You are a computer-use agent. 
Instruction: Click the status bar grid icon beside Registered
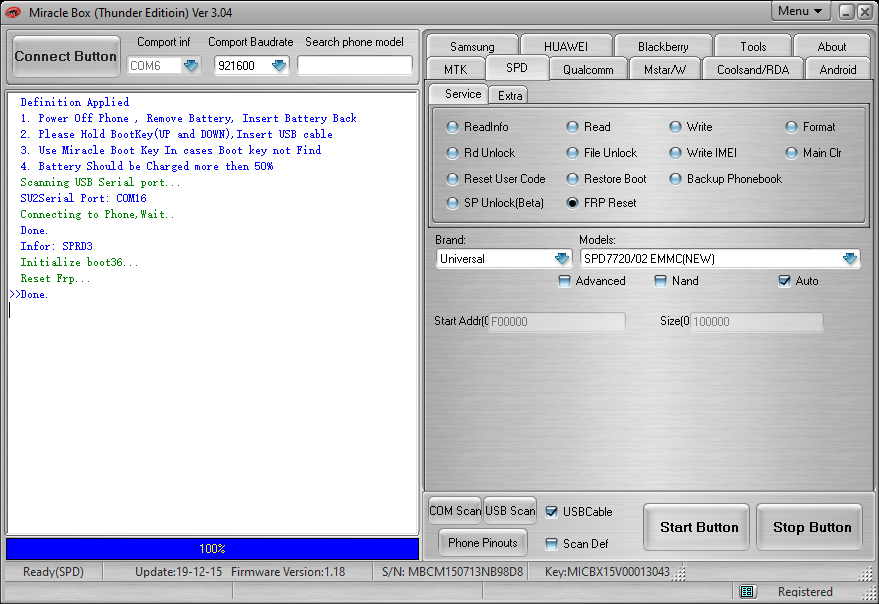point(746,591)
